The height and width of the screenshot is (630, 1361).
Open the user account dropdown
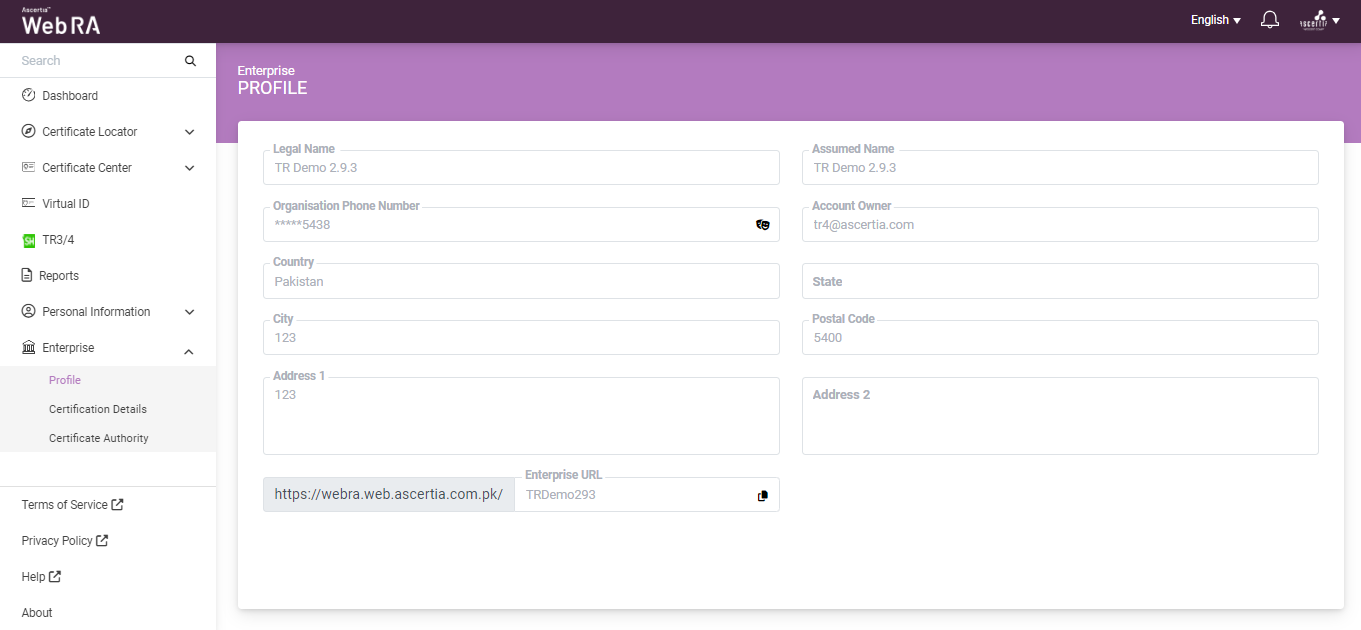click(x=1319, y=20)
